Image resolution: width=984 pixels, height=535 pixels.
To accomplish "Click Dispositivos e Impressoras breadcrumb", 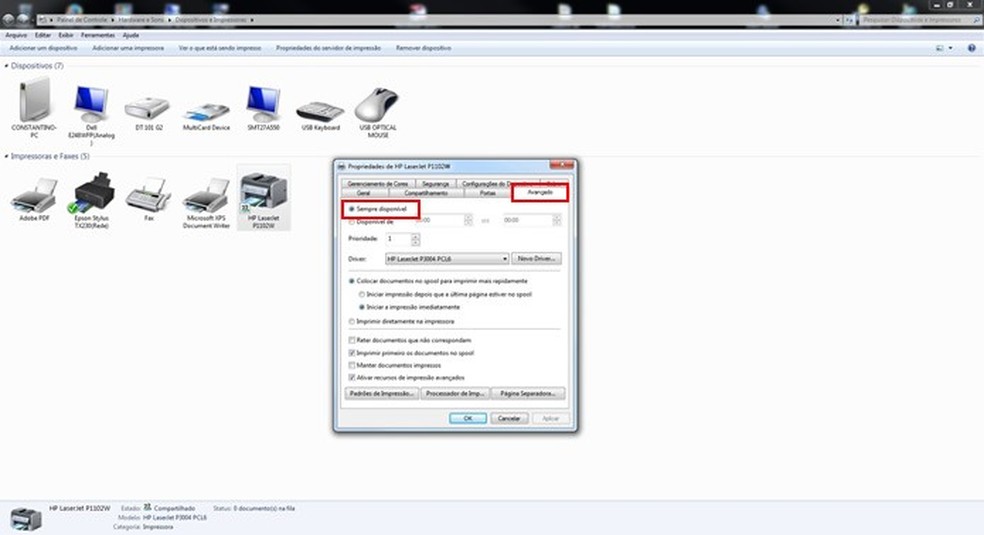I will [210, 20].
